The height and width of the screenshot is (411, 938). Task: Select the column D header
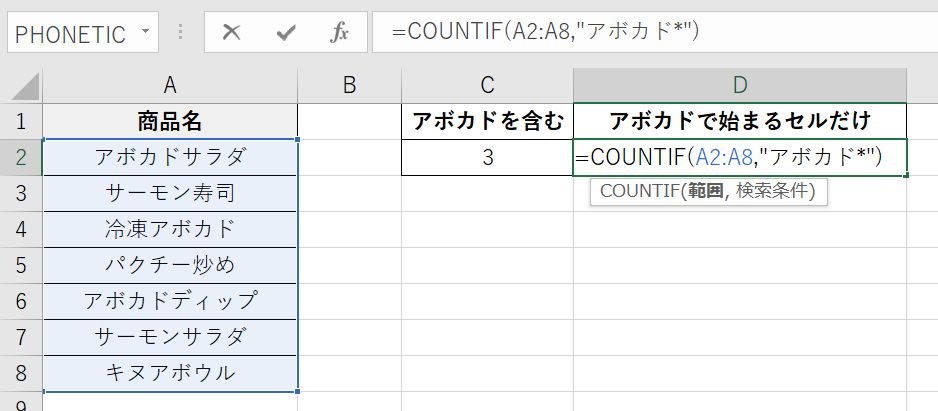(x=740, y=85)
